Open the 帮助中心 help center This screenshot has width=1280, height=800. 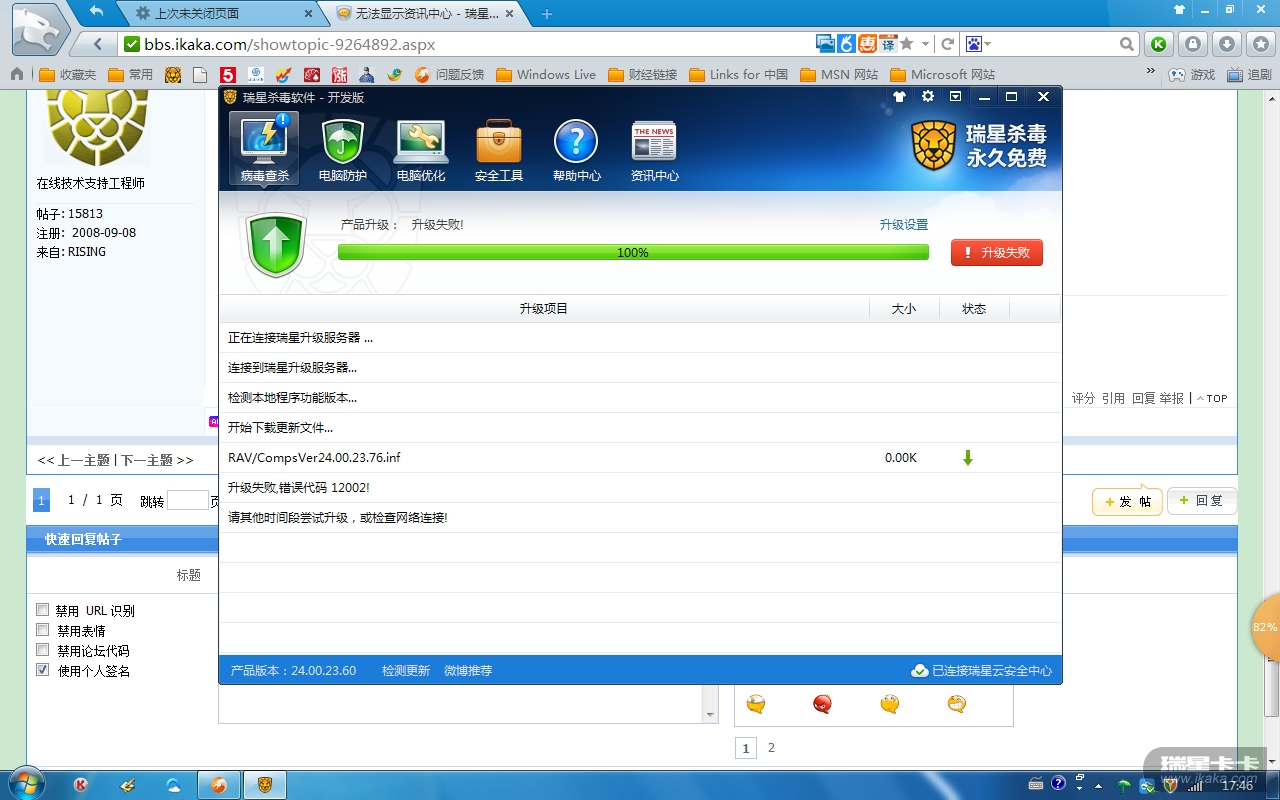(576, 148)
